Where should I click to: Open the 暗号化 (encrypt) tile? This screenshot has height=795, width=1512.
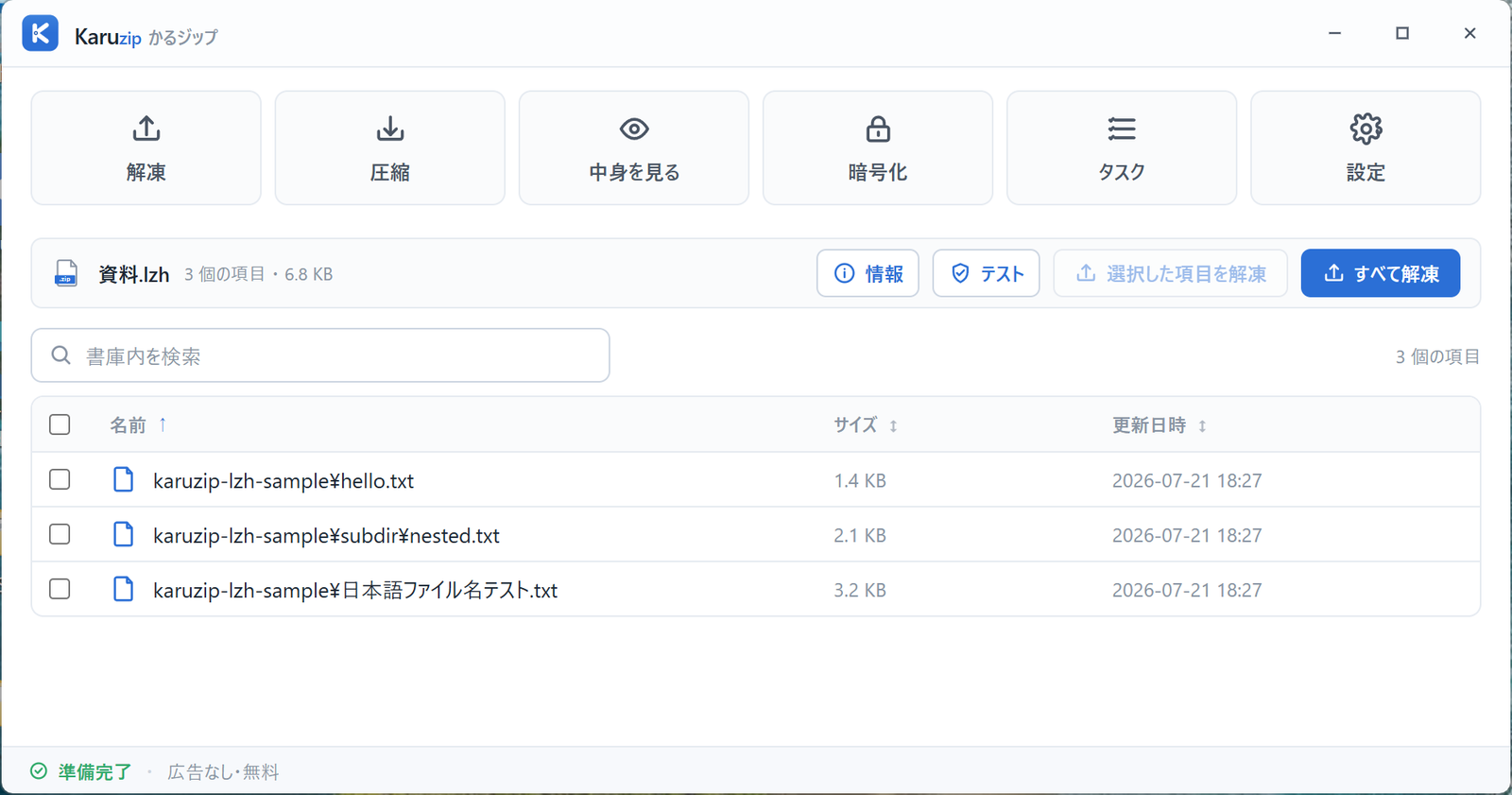click(878, 147)
